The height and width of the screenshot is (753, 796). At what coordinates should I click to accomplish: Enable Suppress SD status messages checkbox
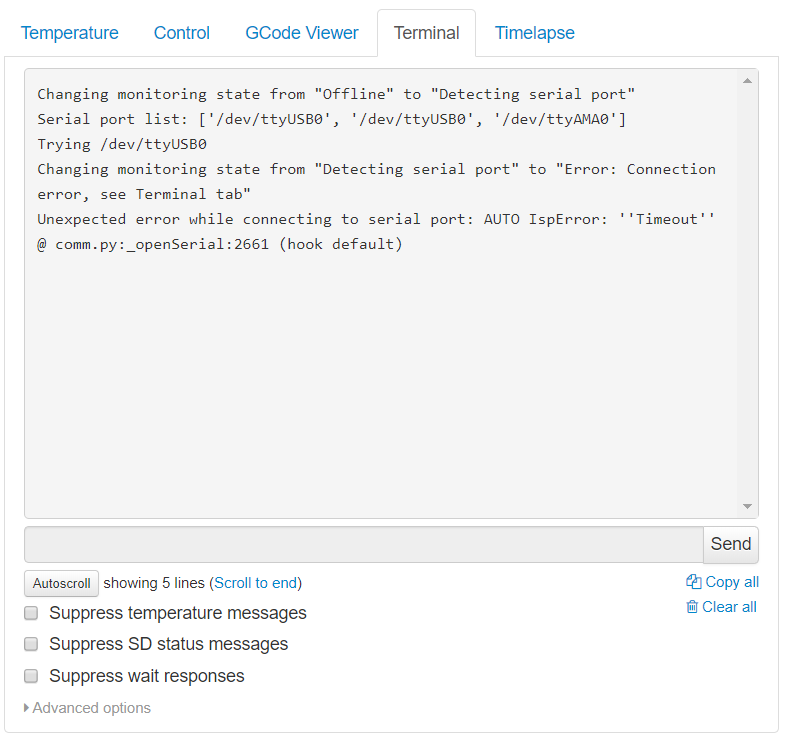click(x=31, y=644)
